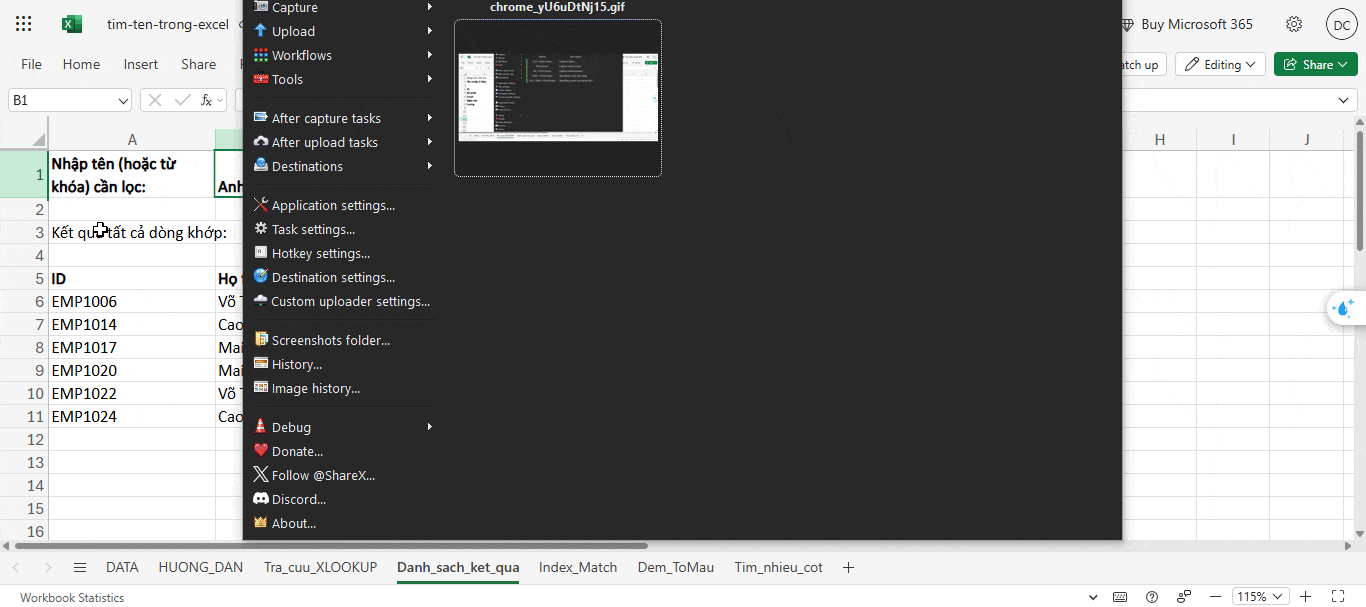Viewport: 1366px width, 607px height.
Task: Click Buy Microsoft 365 link
Action: tap(1186, 24)
